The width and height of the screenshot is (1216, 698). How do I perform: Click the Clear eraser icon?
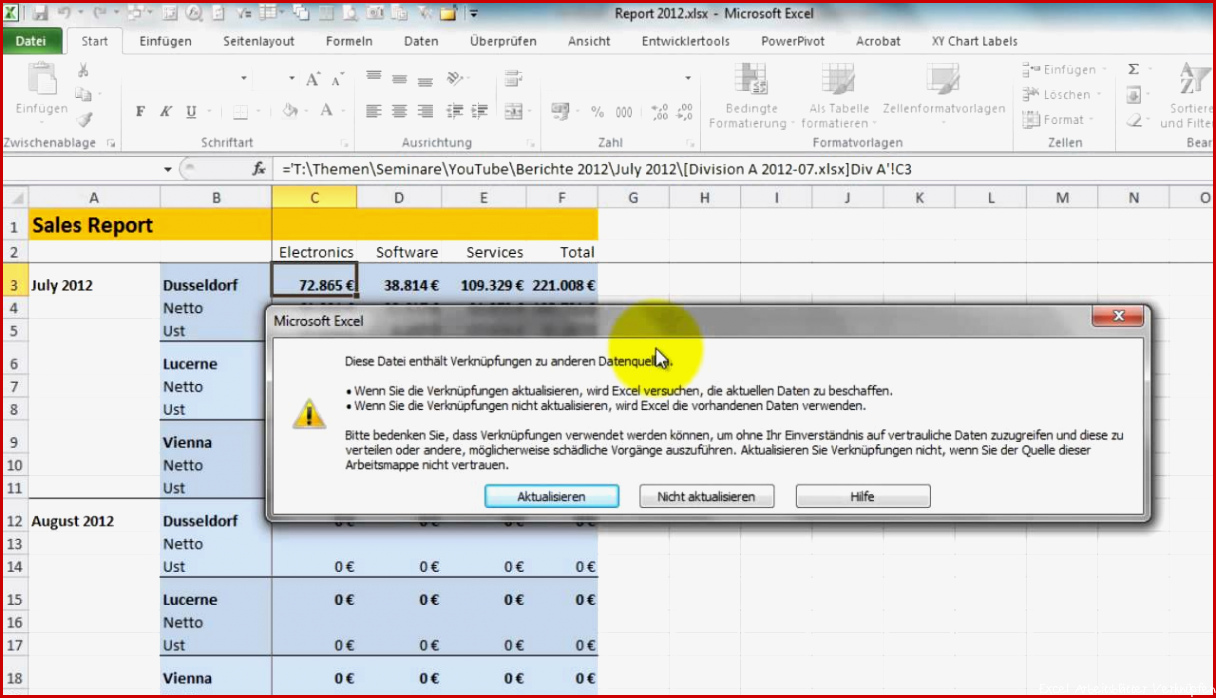[x=1134, y=120]
